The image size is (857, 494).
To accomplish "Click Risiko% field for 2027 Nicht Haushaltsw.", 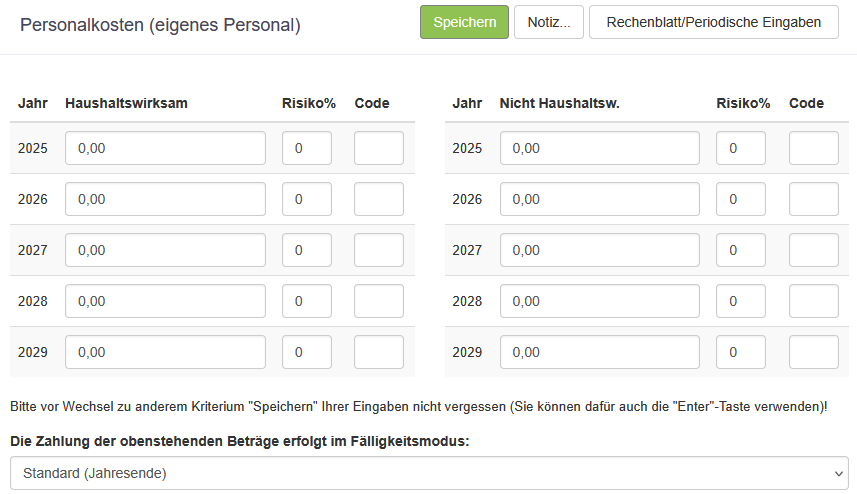I will pos(741,250).
